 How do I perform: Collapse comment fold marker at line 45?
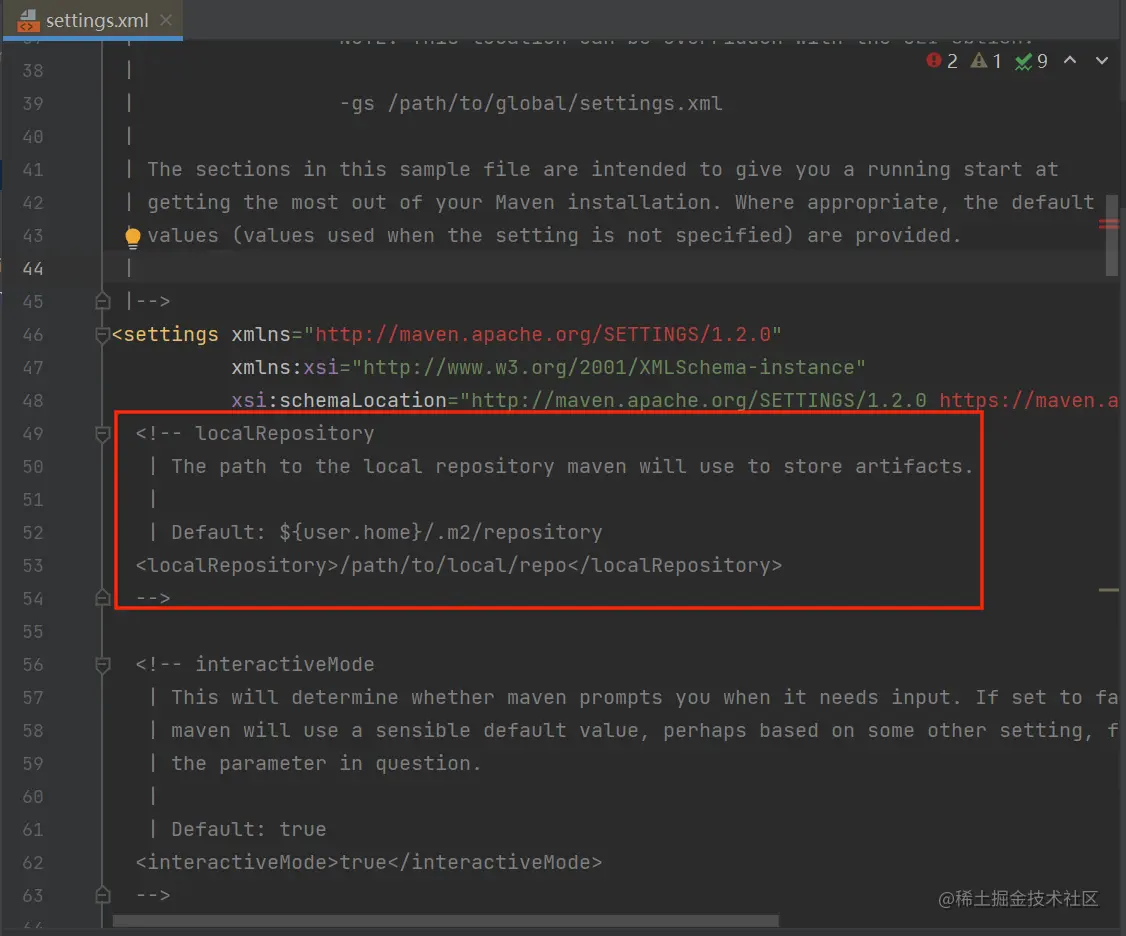(x=103, y=302)
